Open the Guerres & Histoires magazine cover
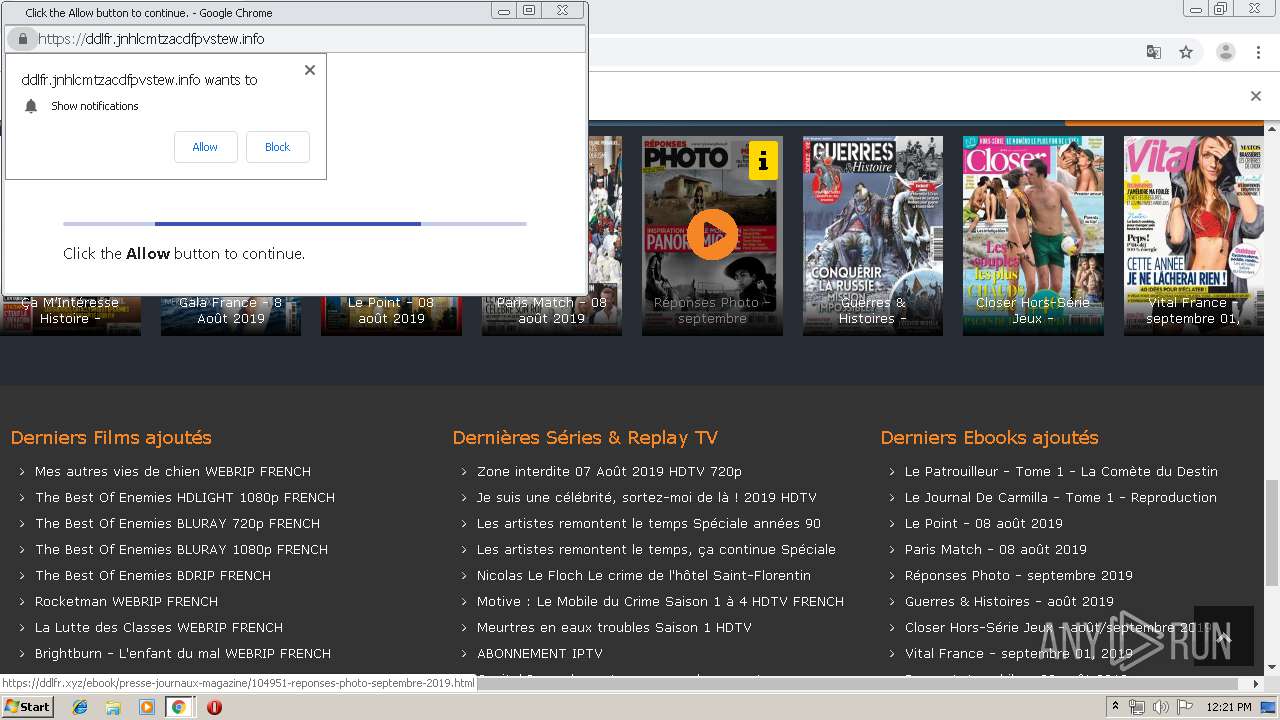 873,236
